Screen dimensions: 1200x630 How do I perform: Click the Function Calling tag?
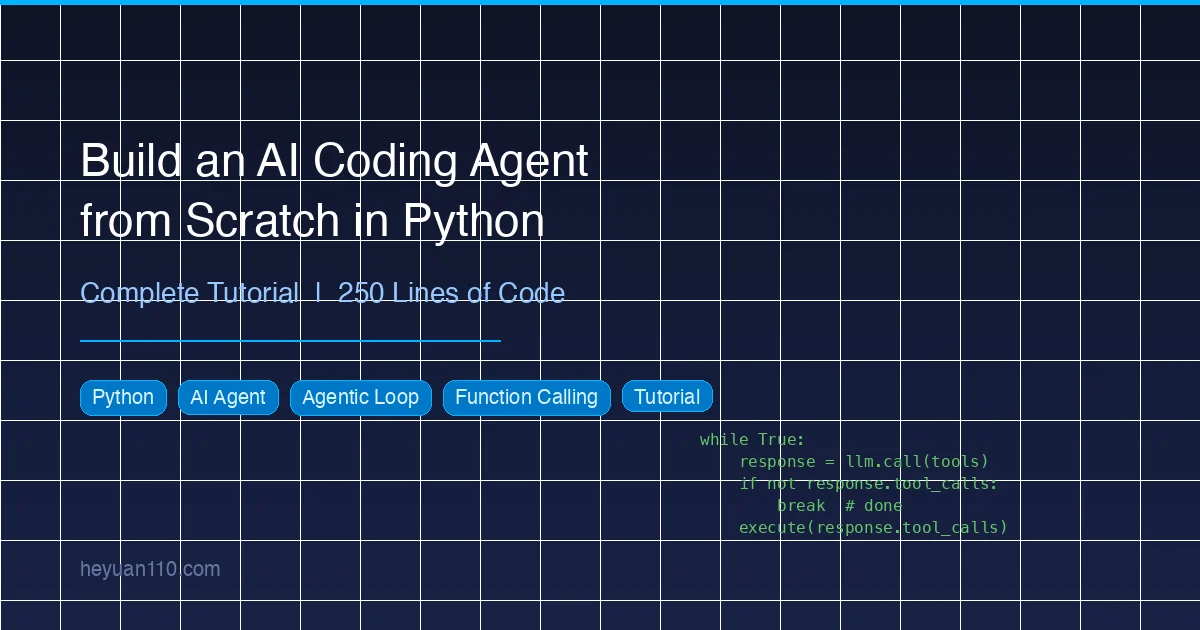527,397
